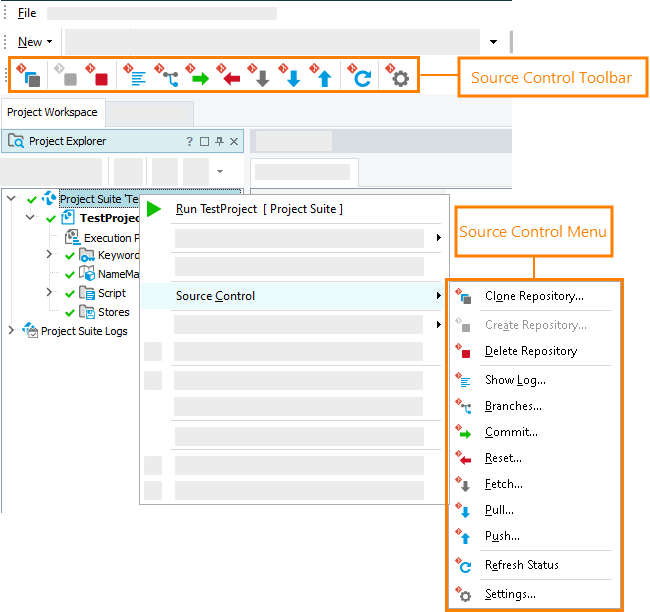Image resolution: width=650 pixels, height=612 pixels.
Task: Open the File menu
Action: 27,13
